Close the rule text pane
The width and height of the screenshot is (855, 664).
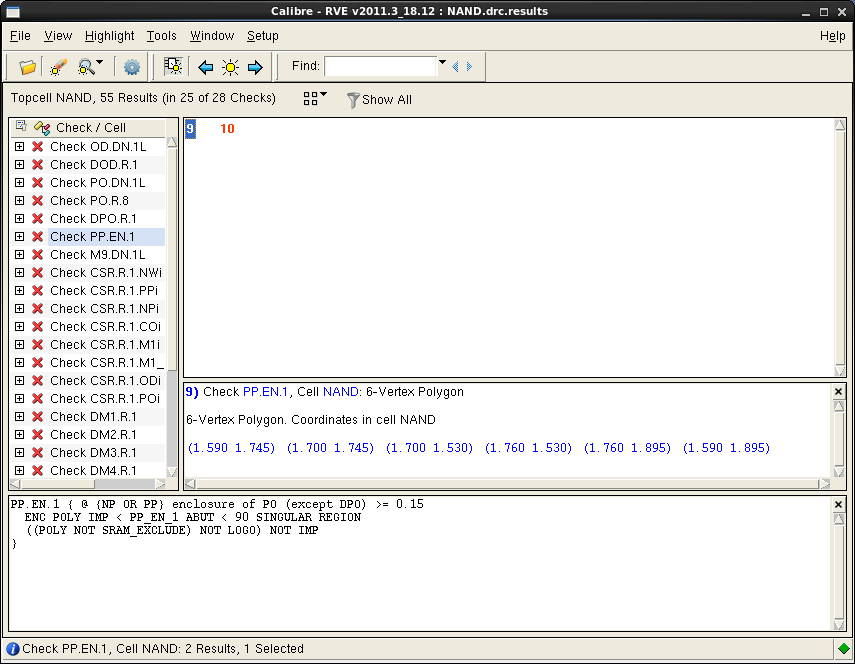point(839,504)
